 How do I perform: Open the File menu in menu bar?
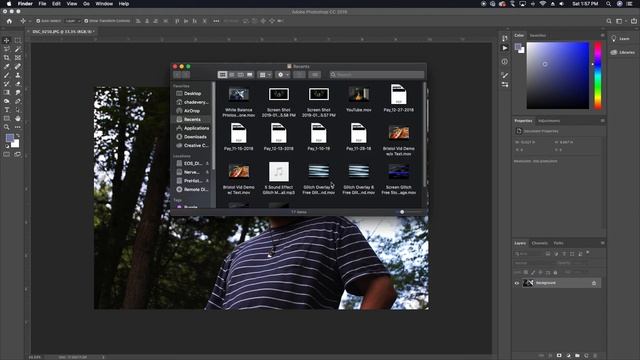(42, 4)
